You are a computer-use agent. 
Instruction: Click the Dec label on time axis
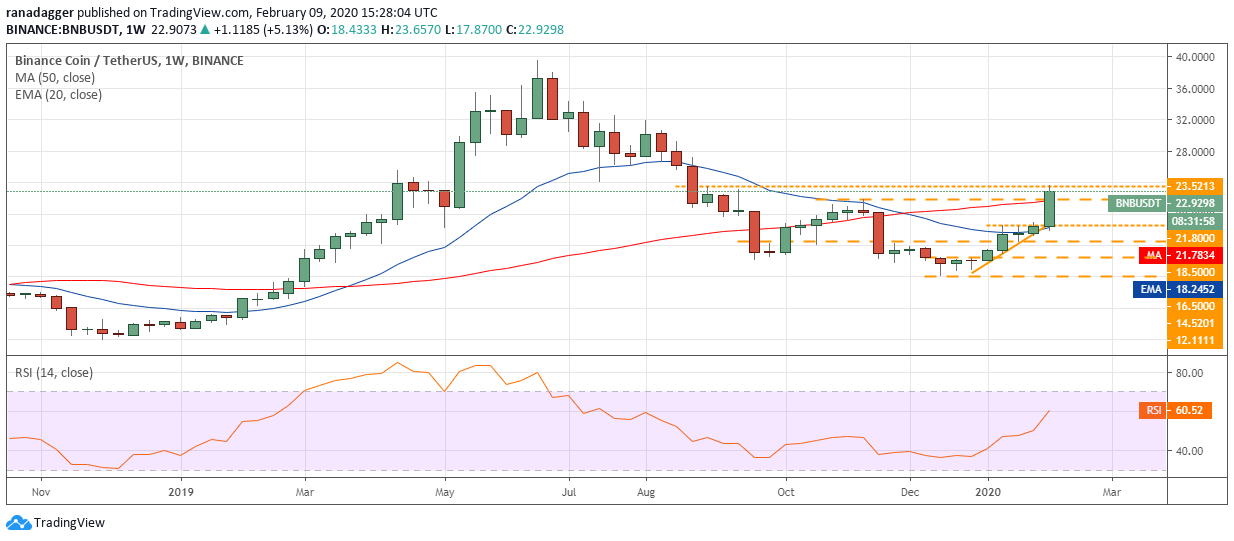click(x=909, y=492)
